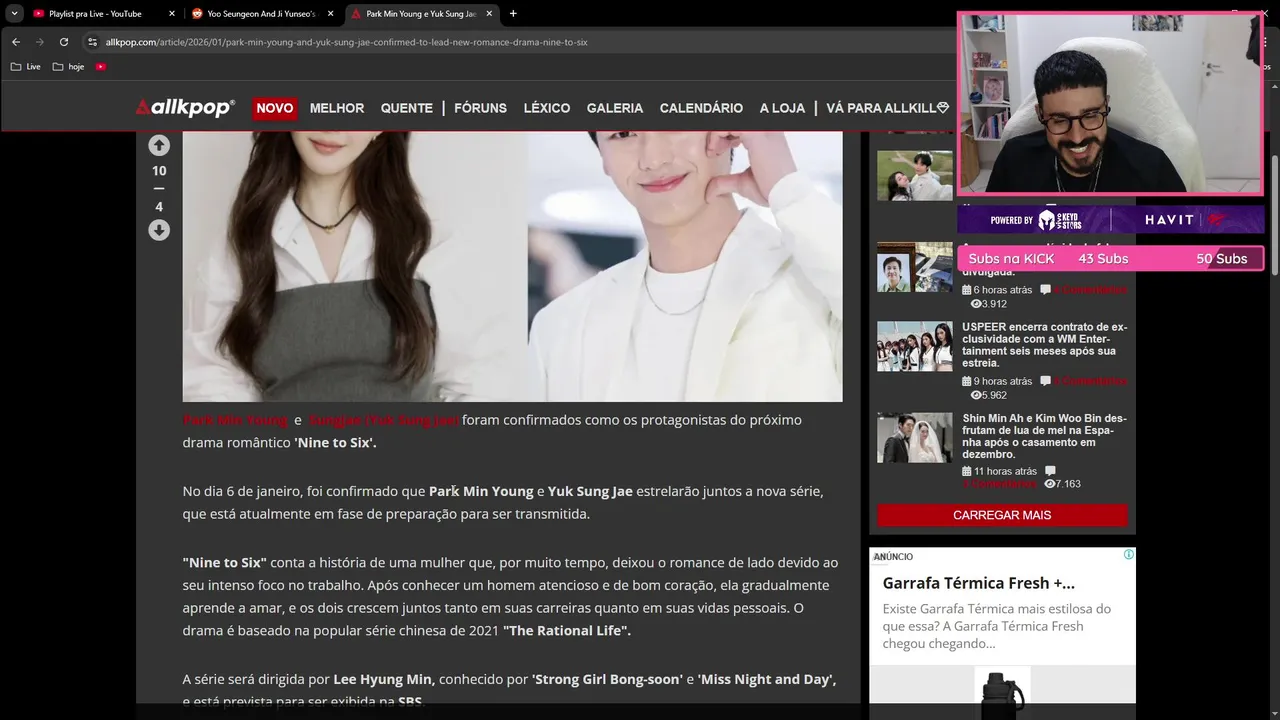Click the ad info icon on the Garrafa Térmica ad

tap(1128, 555)
